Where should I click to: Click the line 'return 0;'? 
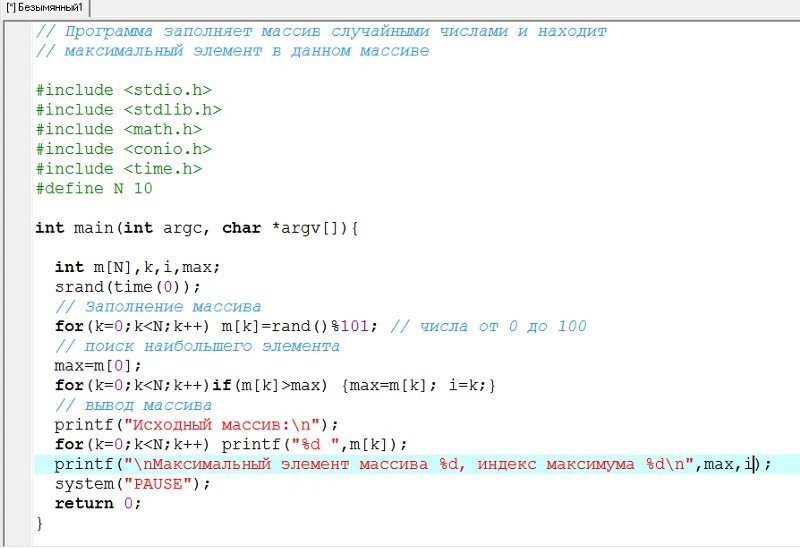click(x=98, y=504)
